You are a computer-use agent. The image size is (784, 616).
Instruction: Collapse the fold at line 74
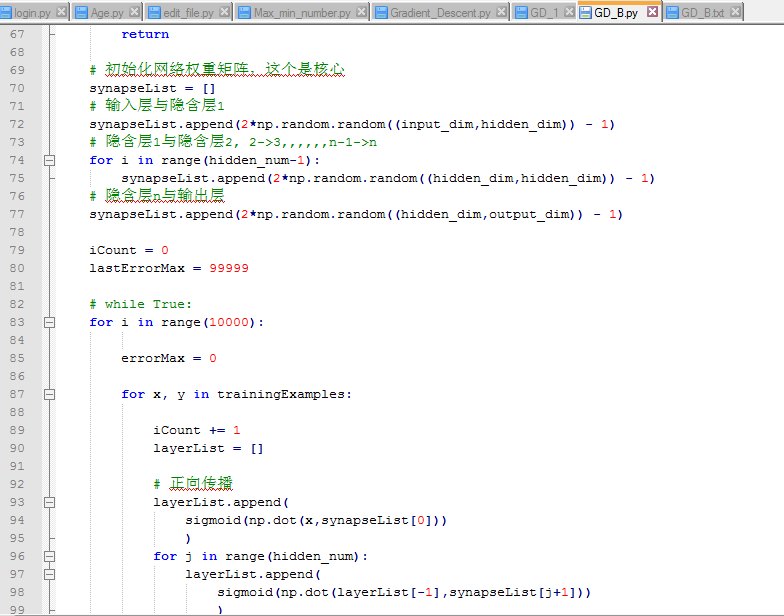50,160
